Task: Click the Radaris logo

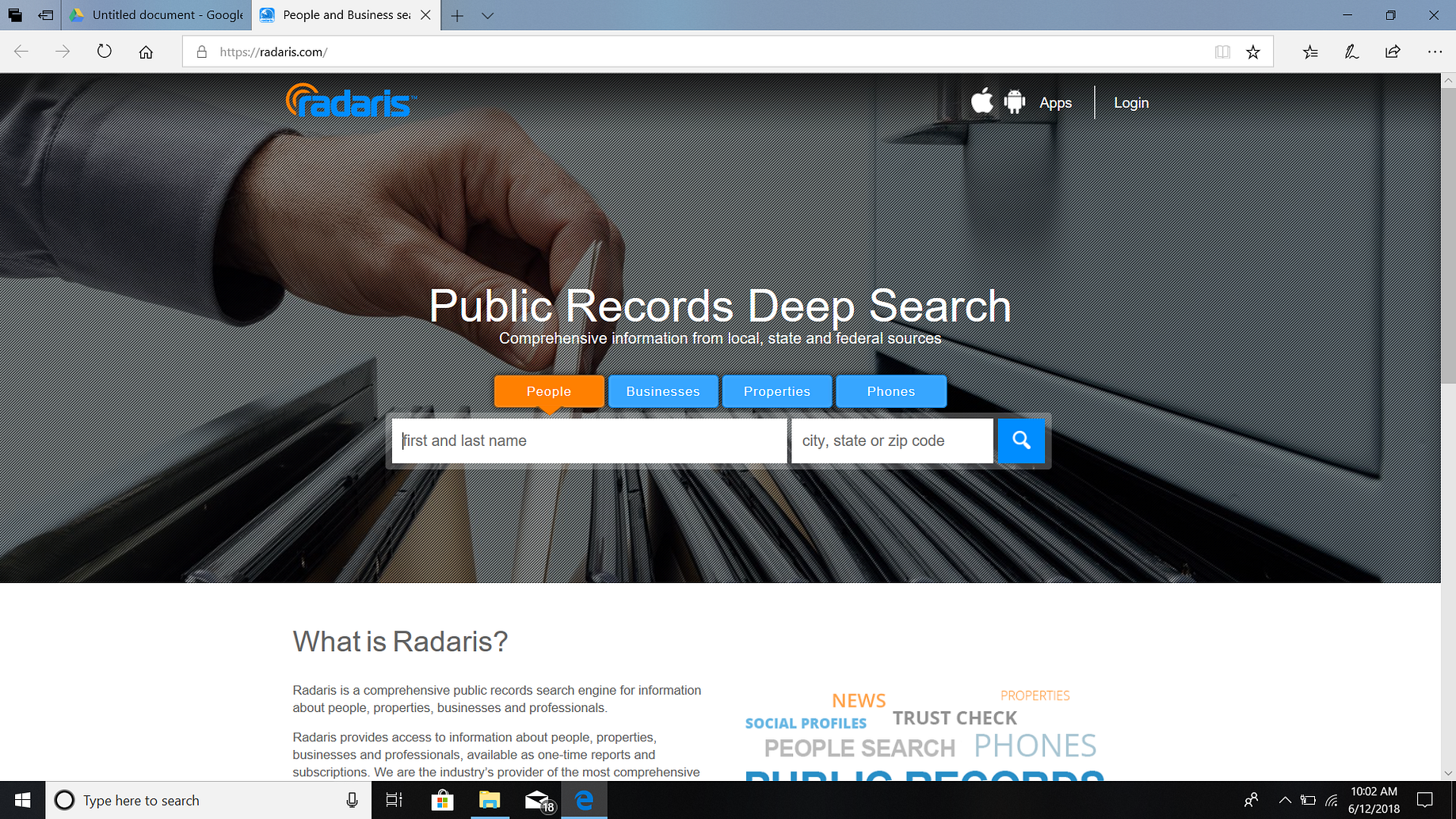Action: click(x=349, y=103)
